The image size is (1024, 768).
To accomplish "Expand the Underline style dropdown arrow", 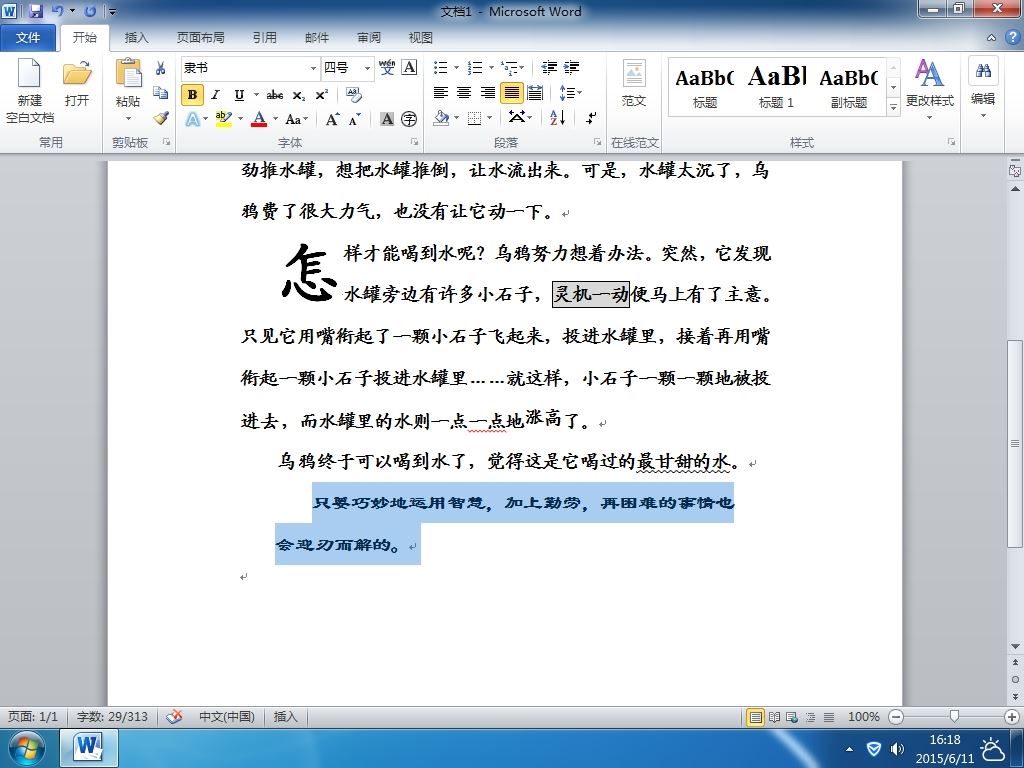I will 256,95.
